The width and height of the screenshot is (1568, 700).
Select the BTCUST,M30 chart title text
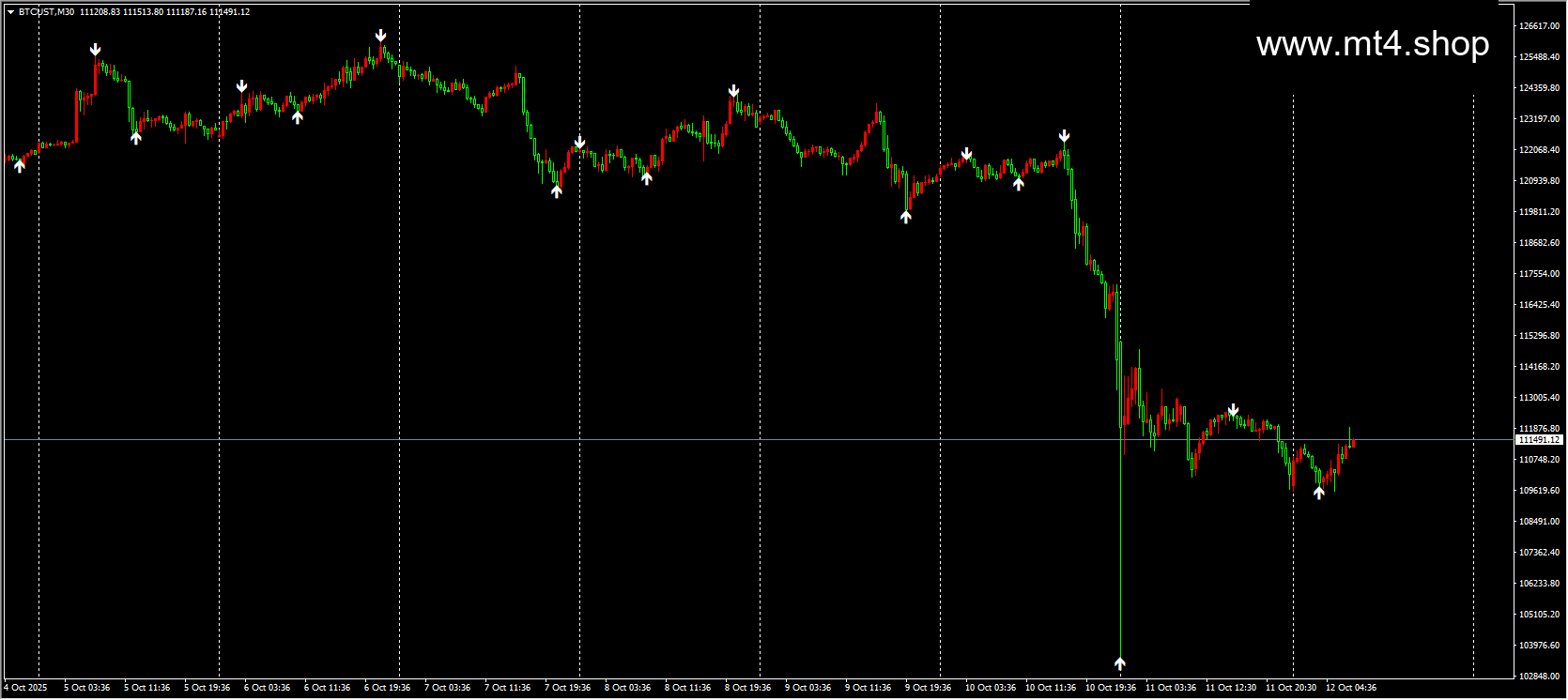click(x=47, y=12)
